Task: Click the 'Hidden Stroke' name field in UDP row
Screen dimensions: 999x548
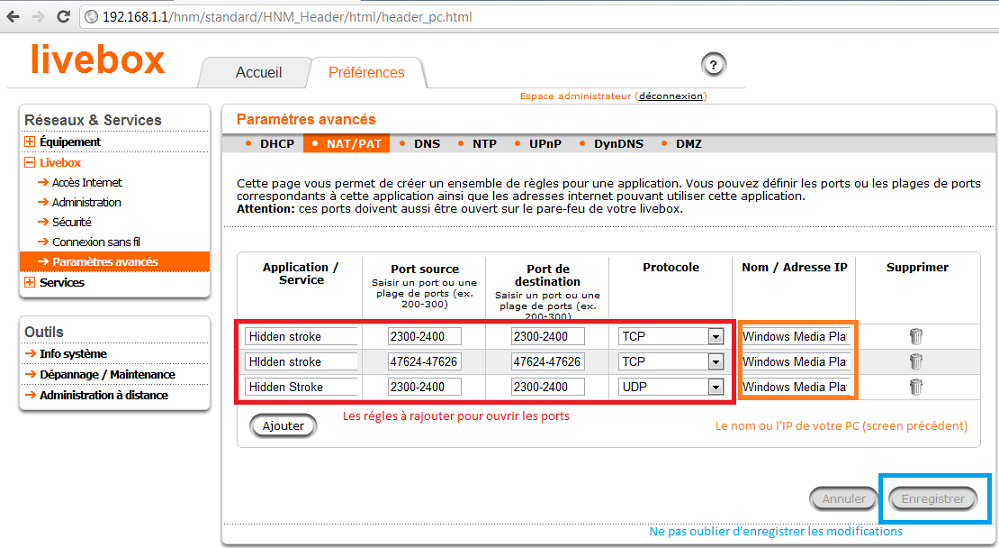Action: pos(301,387)
